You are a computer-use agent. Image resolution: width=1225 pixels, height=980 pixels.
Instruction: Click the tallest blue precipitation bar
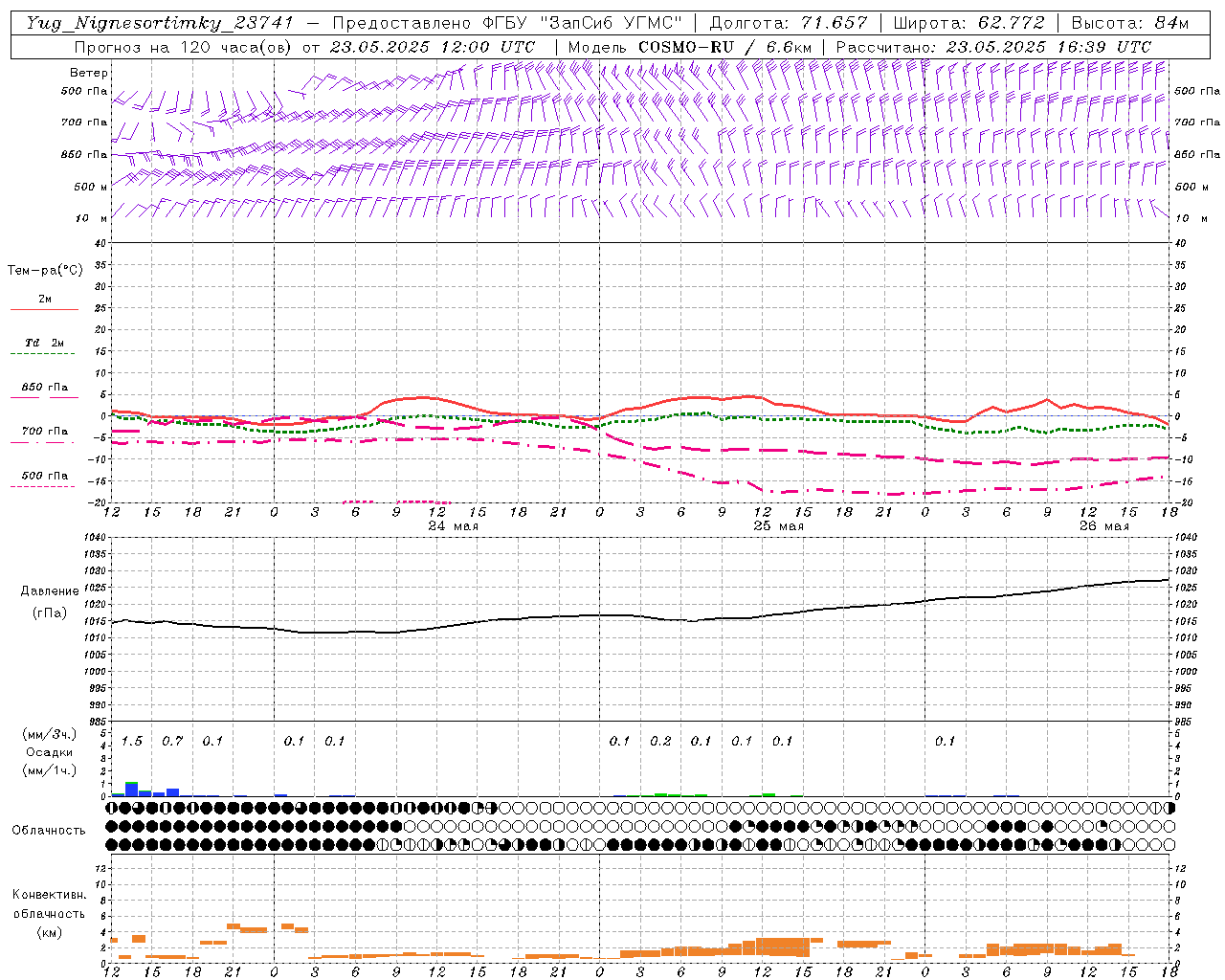tap(132, 790)
